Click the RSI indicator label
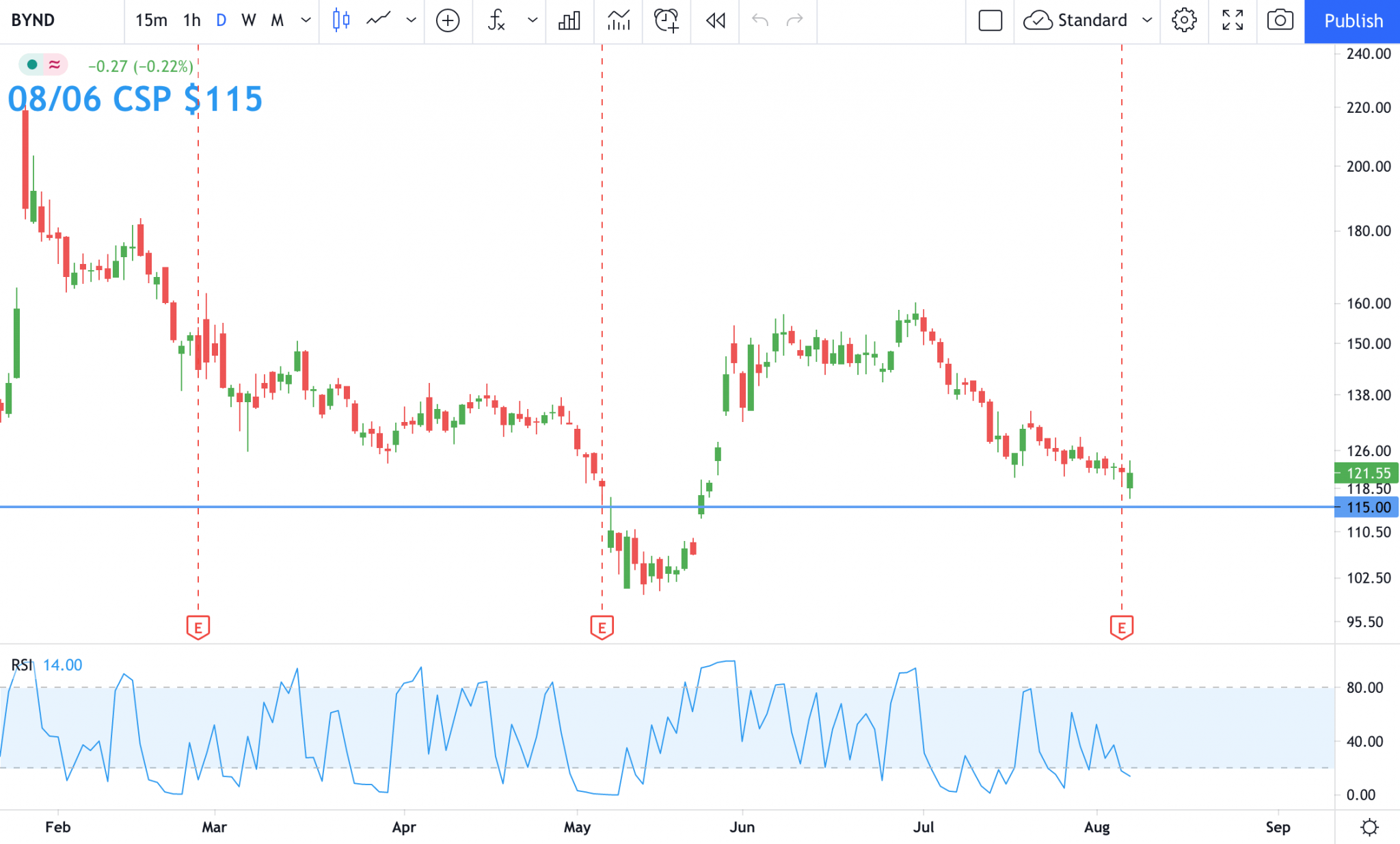Image resolution: width=1400 pixels, height=844 pixels. [x=21, y=665]
